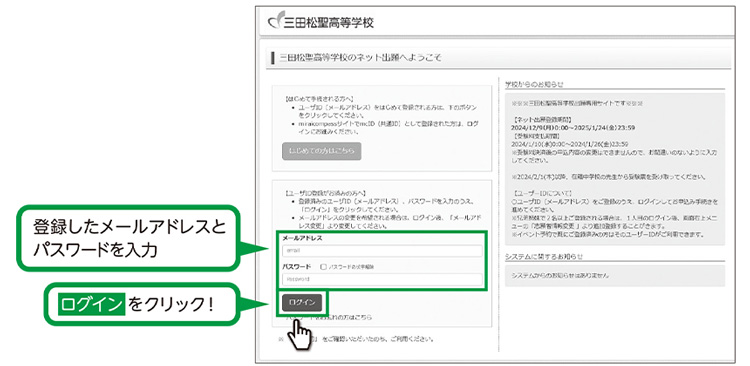Select the システムに関するお知らせ heading text

(544, 256)
